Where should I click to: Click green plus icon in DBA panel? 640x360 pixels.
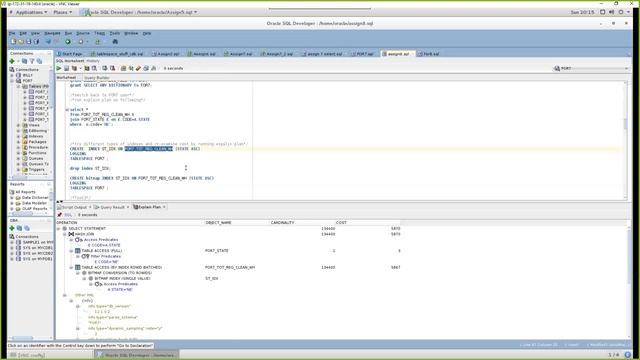tap(12, 228)
